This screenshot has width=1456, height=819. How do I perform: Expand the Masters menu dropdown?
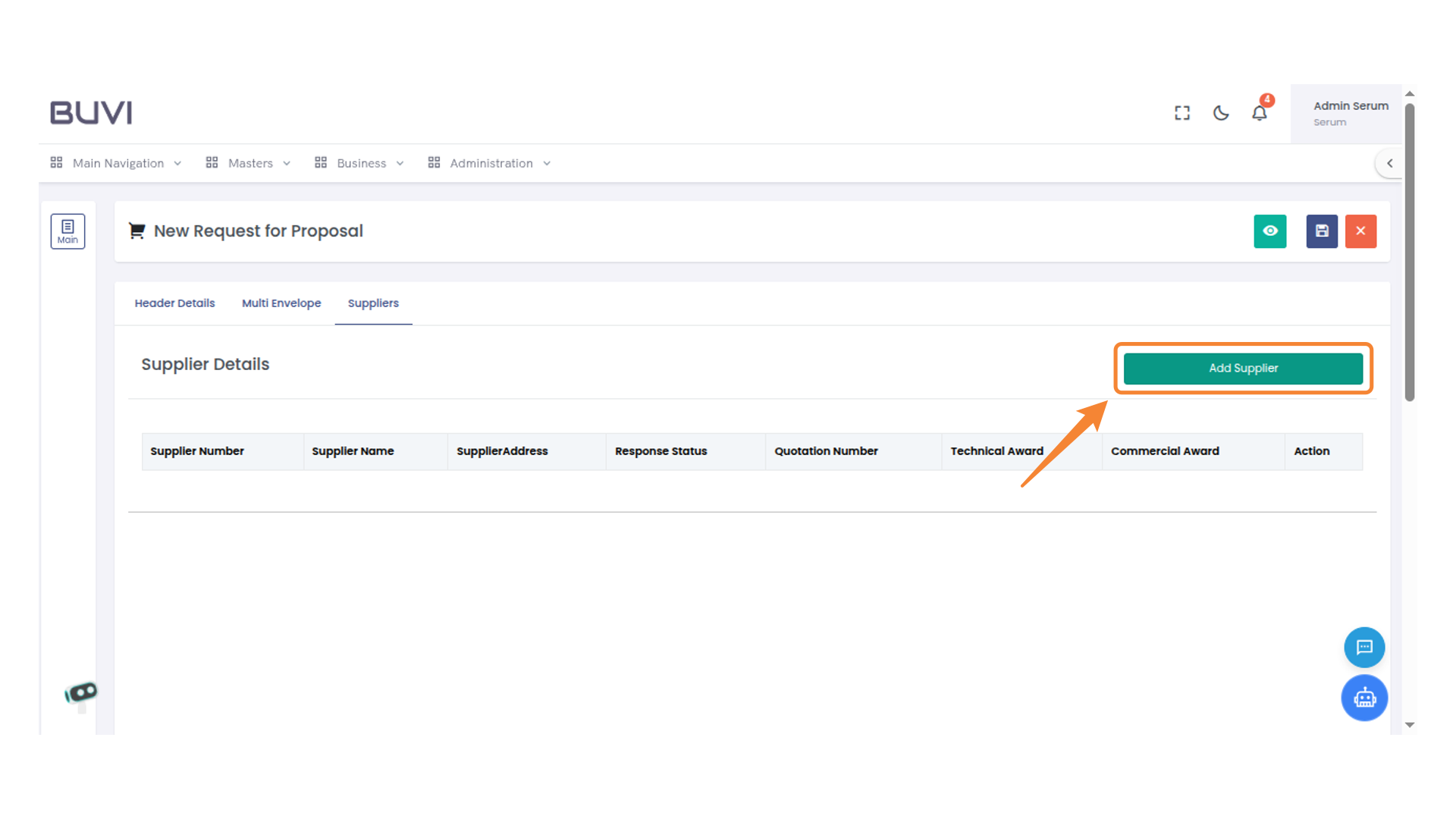(x=249, y=163)
